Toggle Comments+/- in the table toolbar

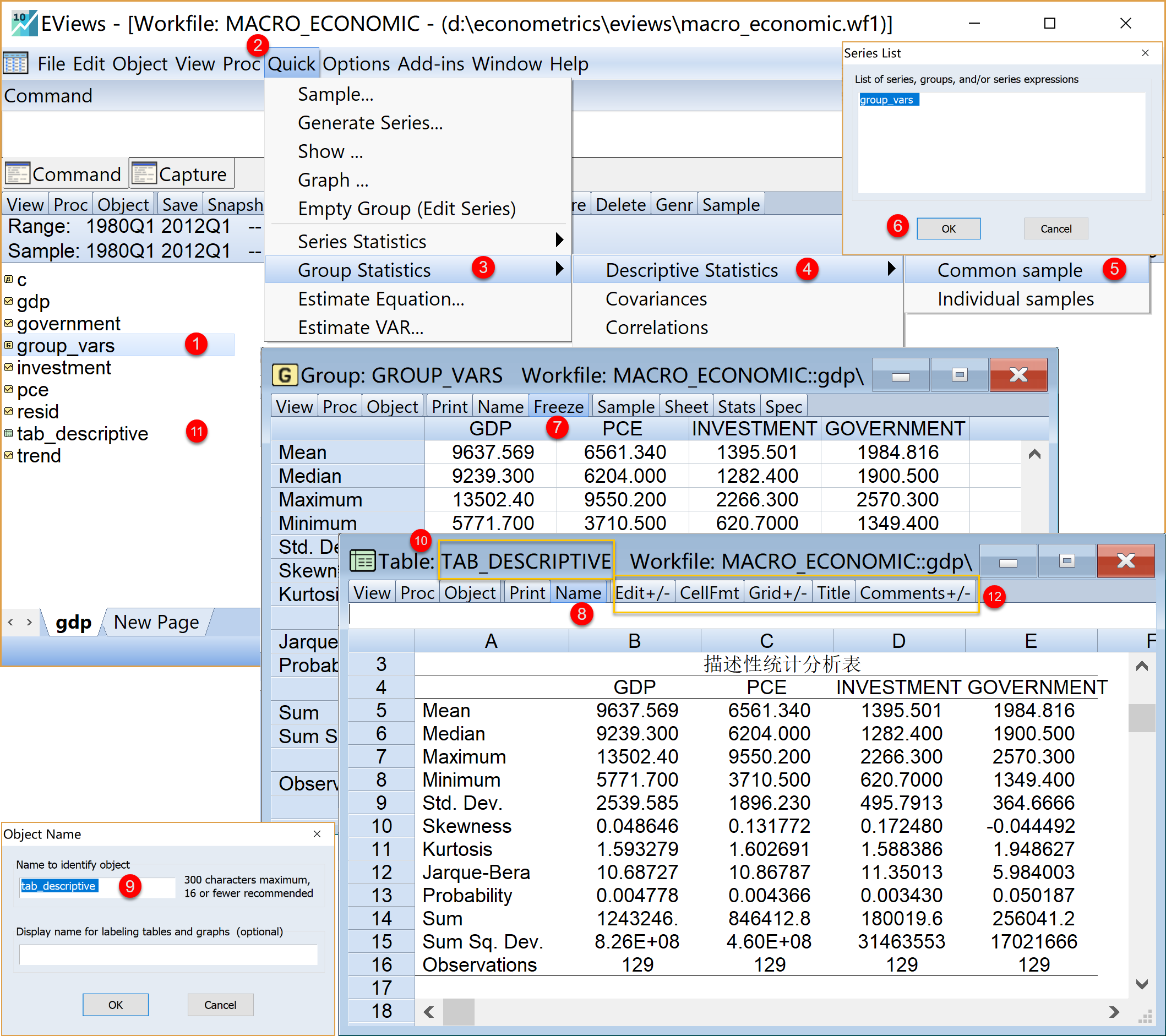tap(915, 593)
